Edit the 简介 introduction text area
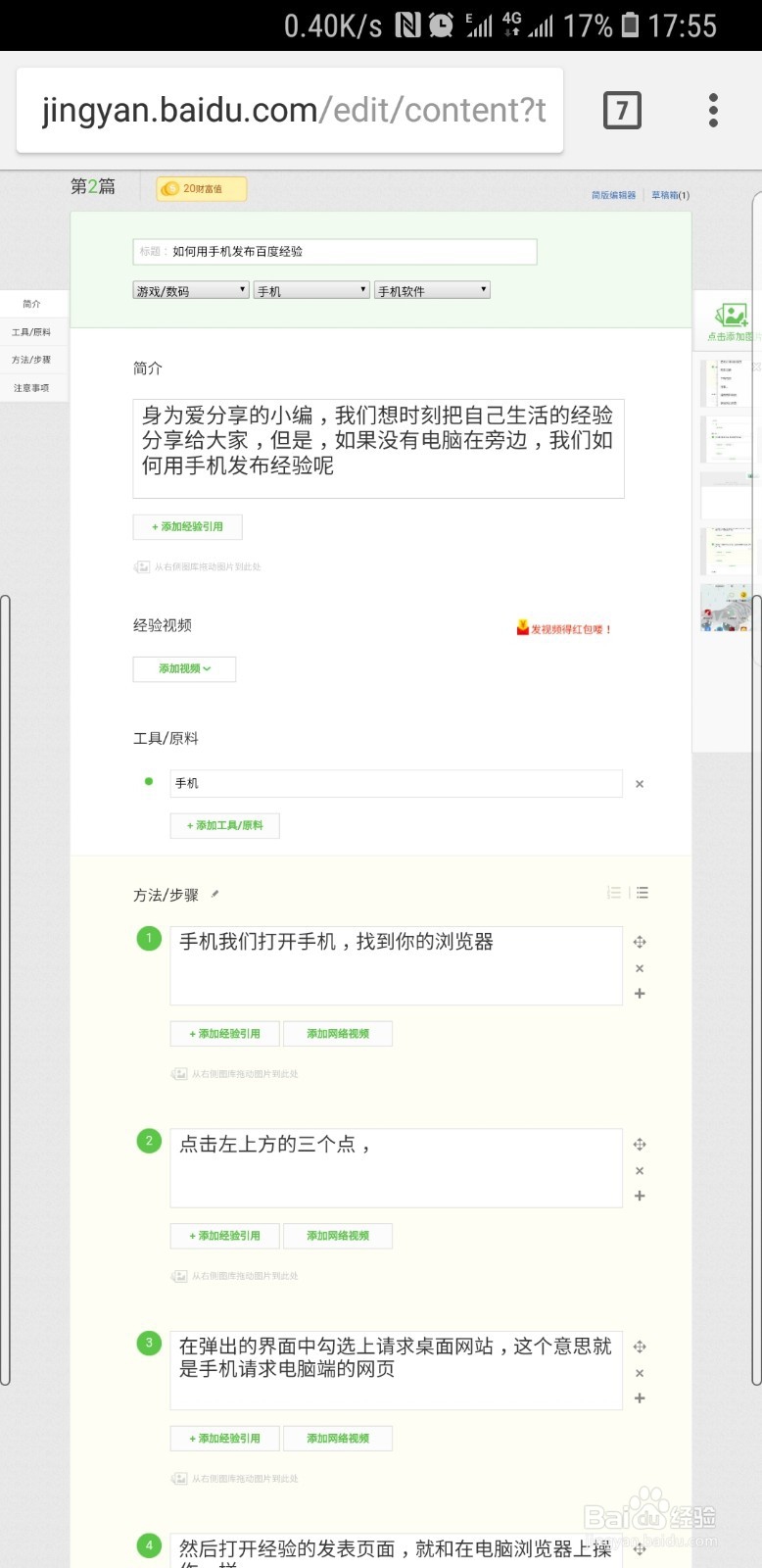 (378, 448)
